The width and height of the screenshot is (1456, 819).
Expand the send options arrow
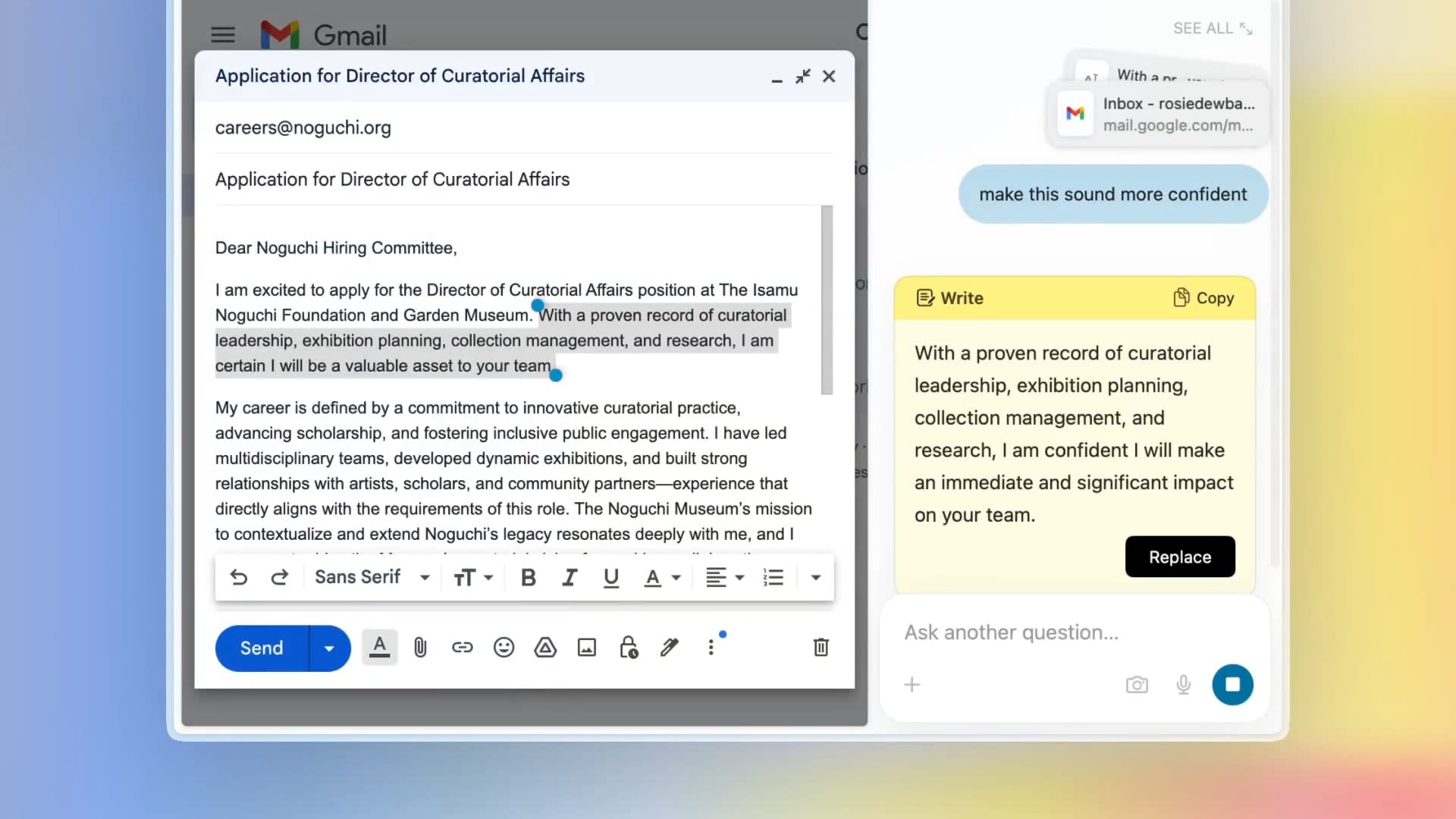pyautogui.click(x=329, y=648)
